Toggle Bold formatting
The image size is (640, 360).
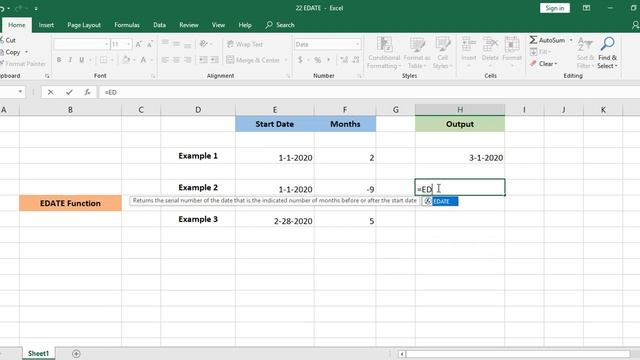[x=59, y=60]
